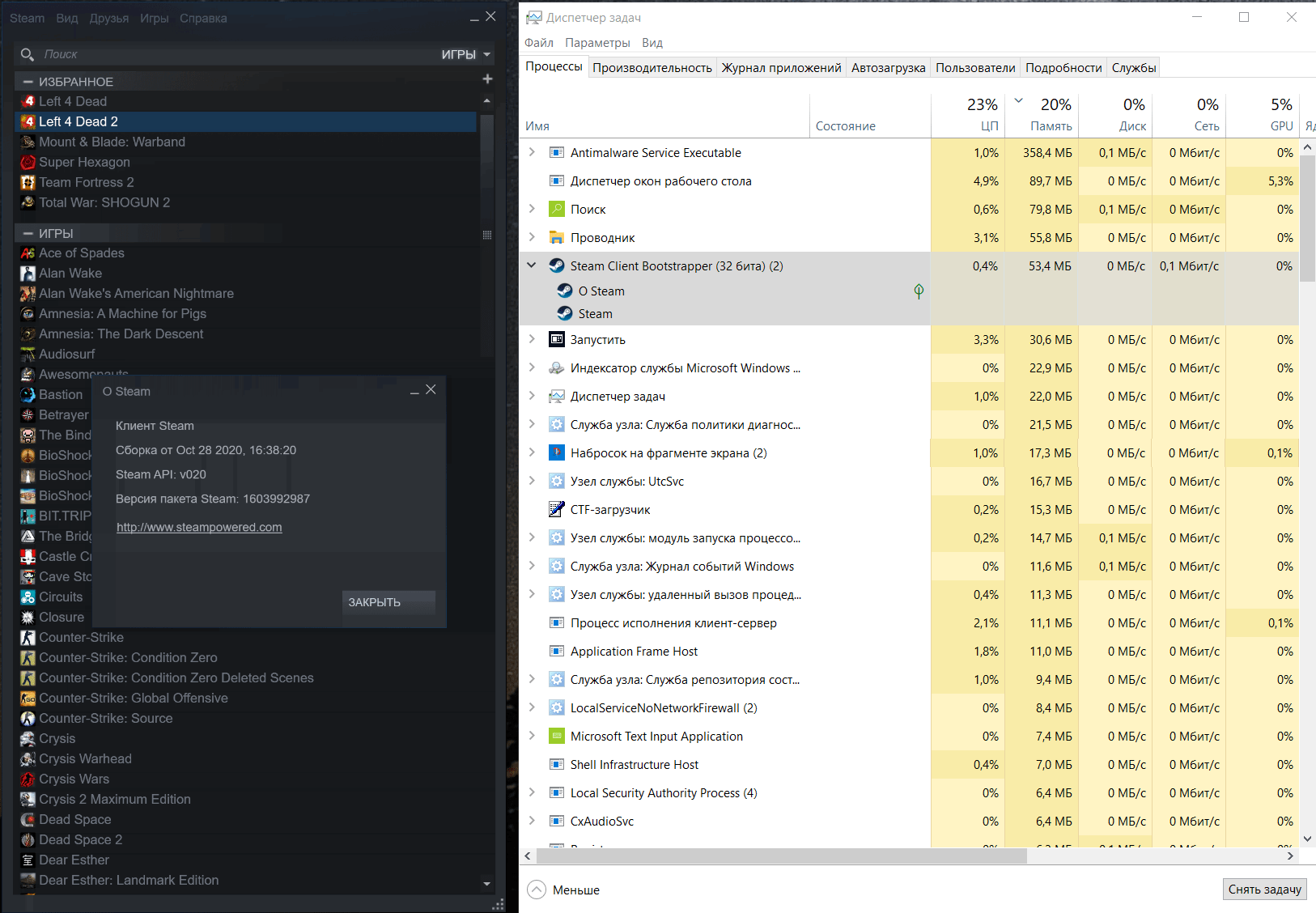This screenshot has width=1316, height=913.
Task: Open the Вид menu in Steam
Action: (67, 18)
